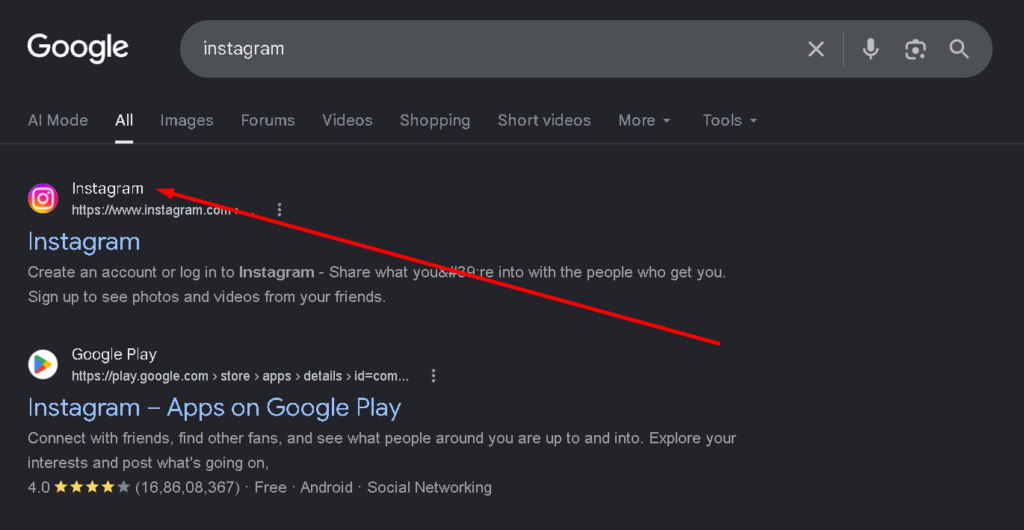The width and height of the screenshot is (1024, 530).
Task: Open Google Lens image search
Action: (x=915, y=49)
